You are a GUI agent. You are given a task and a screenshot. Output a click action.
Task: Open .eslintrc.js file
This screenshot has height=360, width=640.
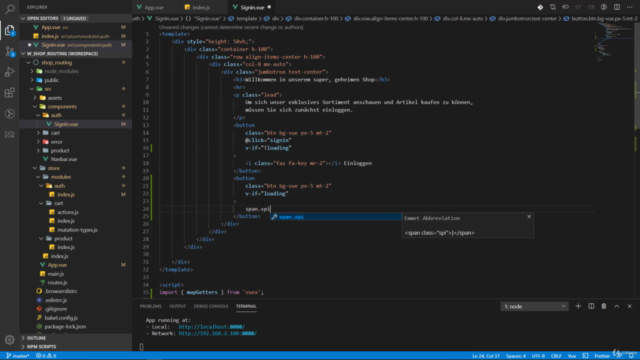56,300
